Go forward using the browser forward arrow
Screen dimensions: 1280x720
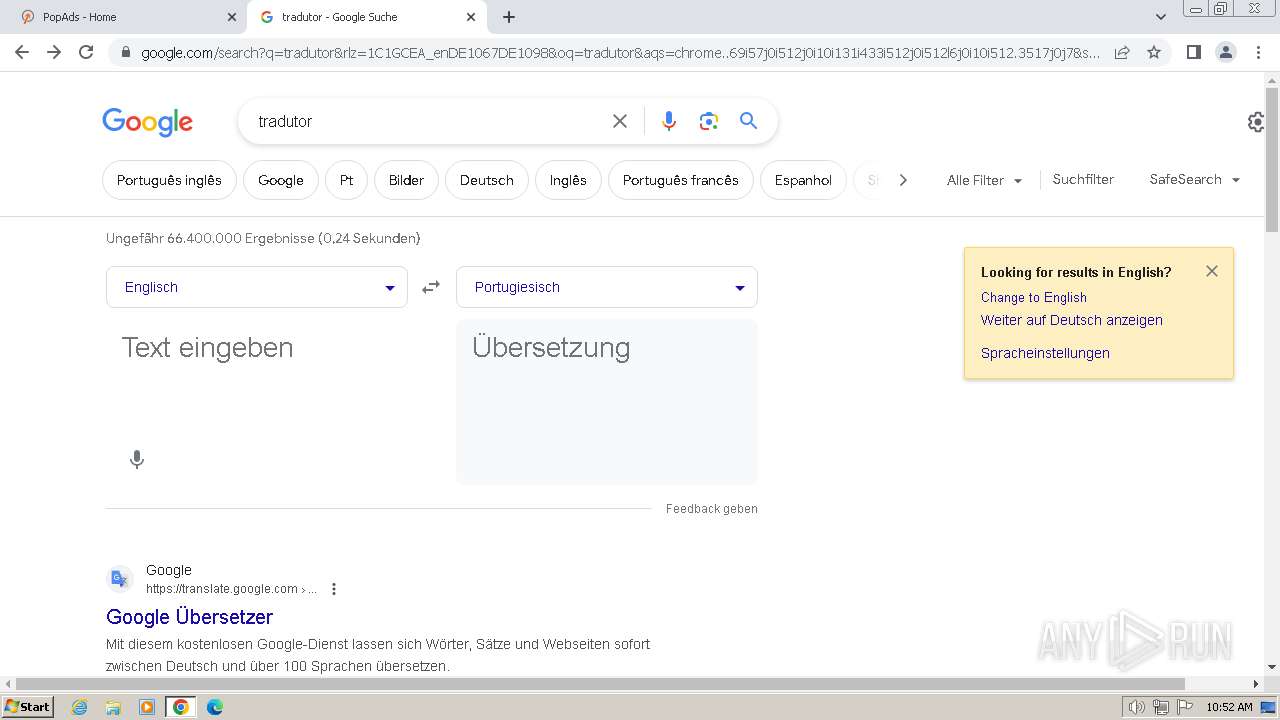coord(54,52)
